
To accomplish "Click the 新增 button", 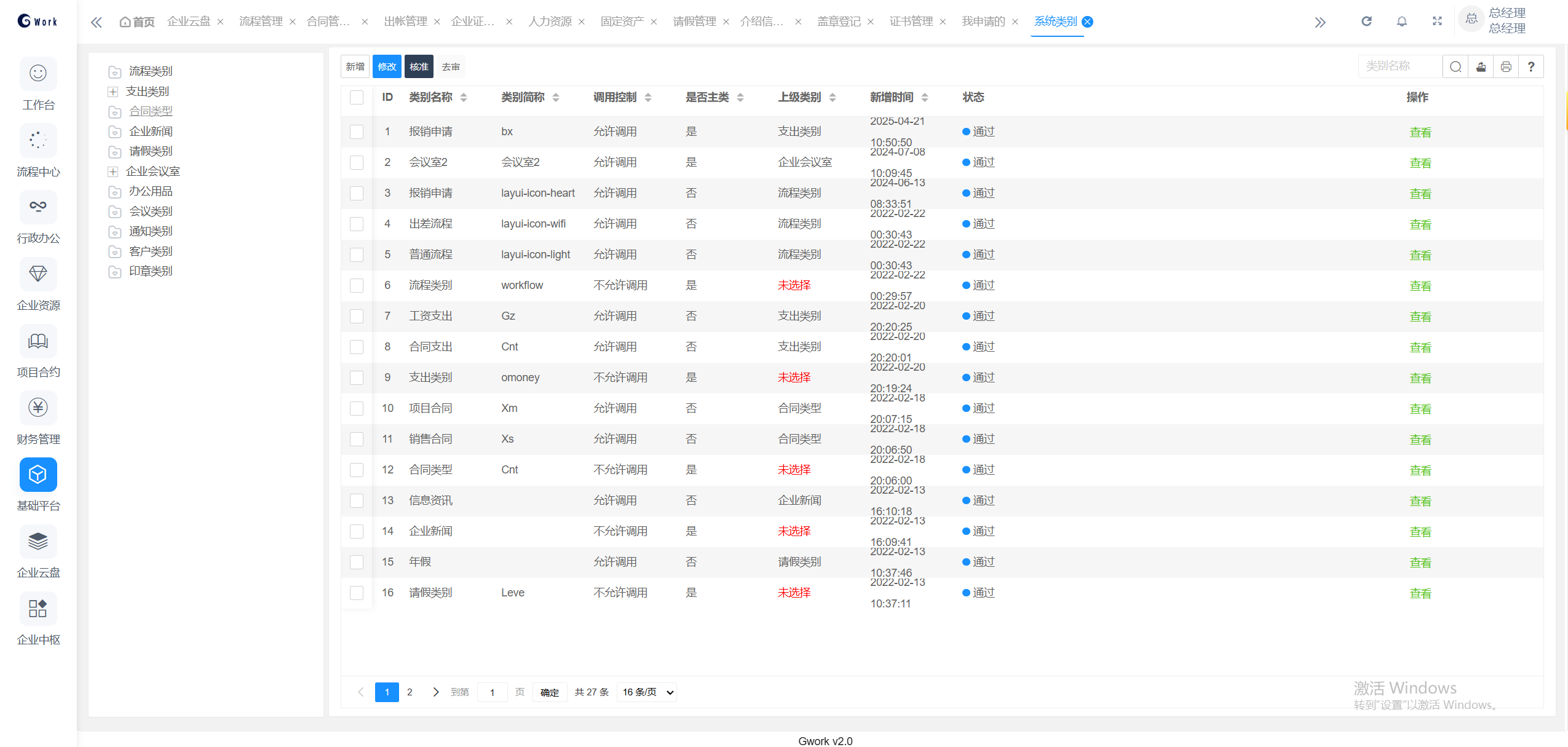I will [355, 66].
